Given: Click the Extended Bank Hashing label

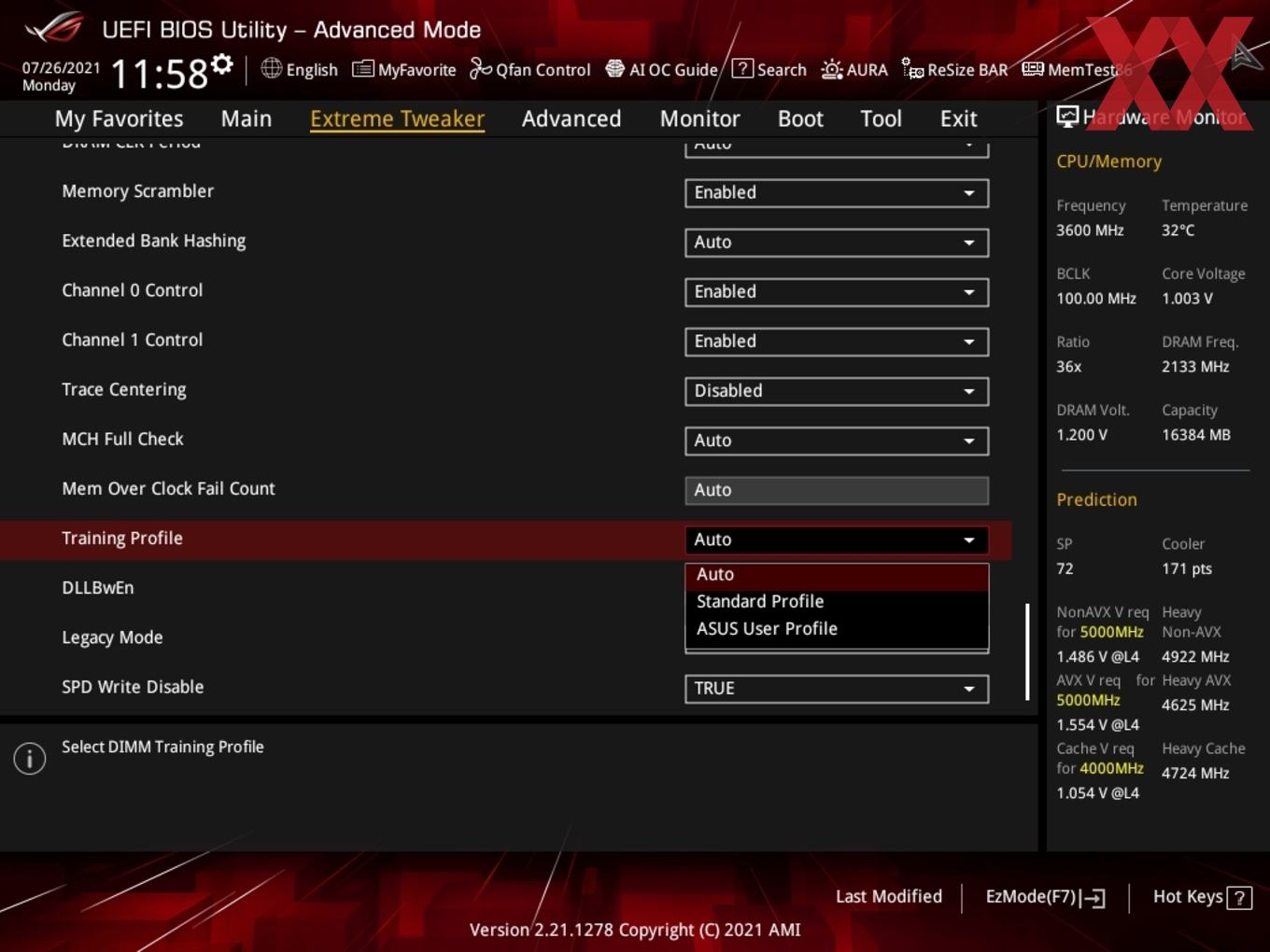Looking at the screenshot, I should tap(154, 241).
